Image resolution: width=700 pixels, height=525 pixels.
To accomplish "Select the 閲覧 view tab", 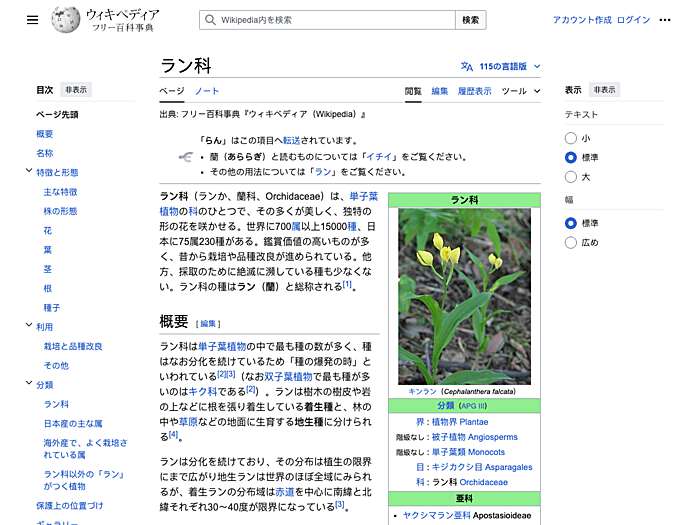I will 413,91.
